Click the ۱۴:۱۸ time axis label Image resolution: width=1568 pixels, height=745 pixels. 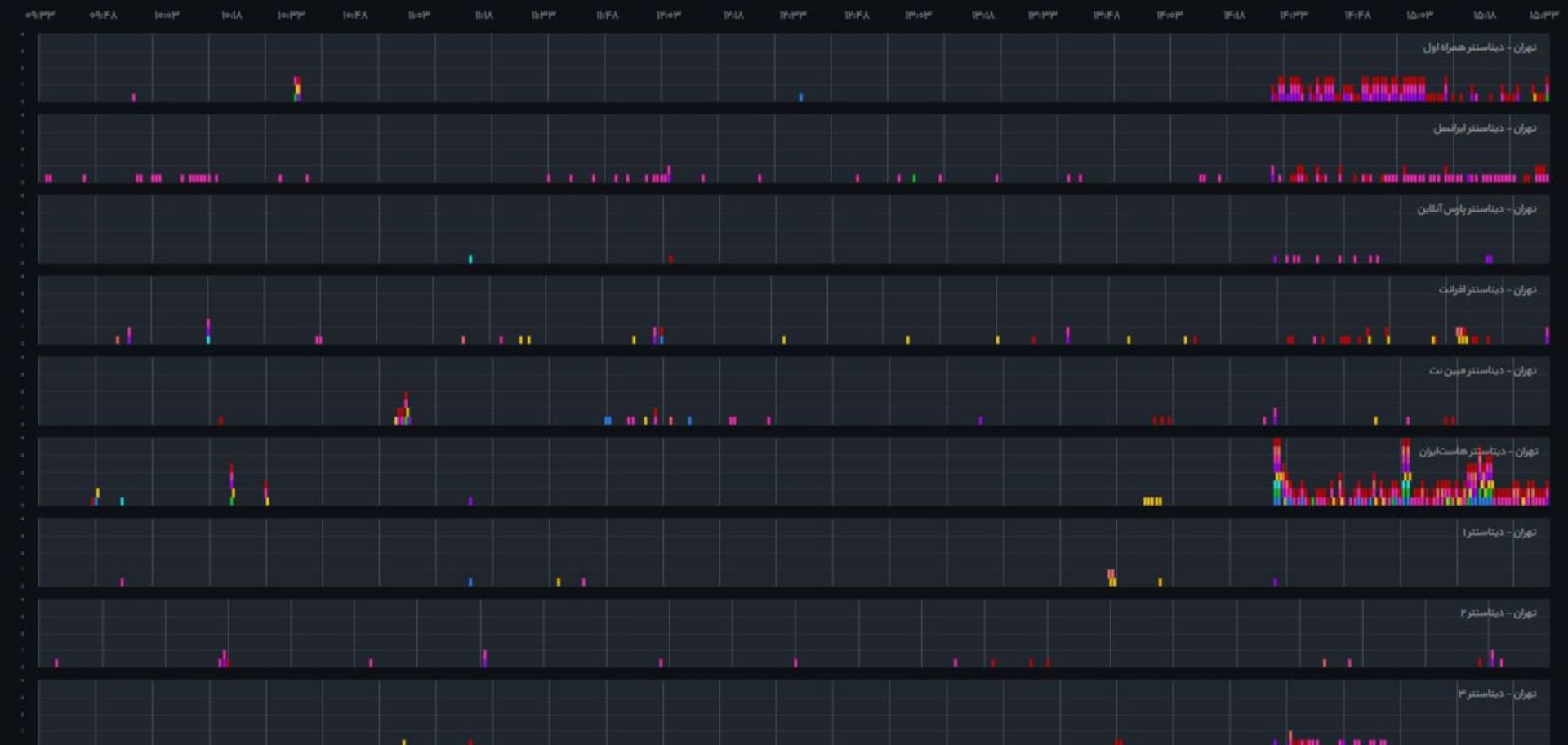tap(1234, 16)
